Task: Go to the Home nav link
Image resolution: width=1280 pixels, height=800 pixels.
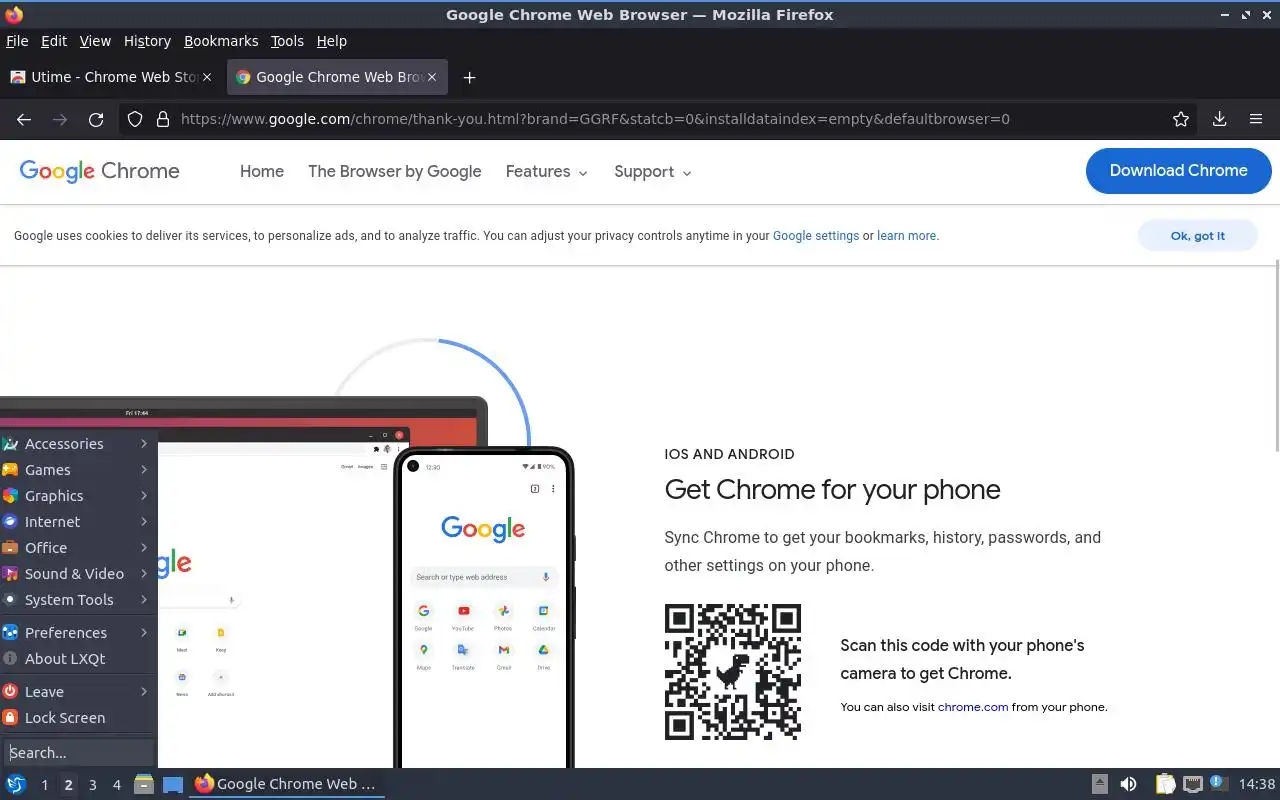Action: (262, 172)
